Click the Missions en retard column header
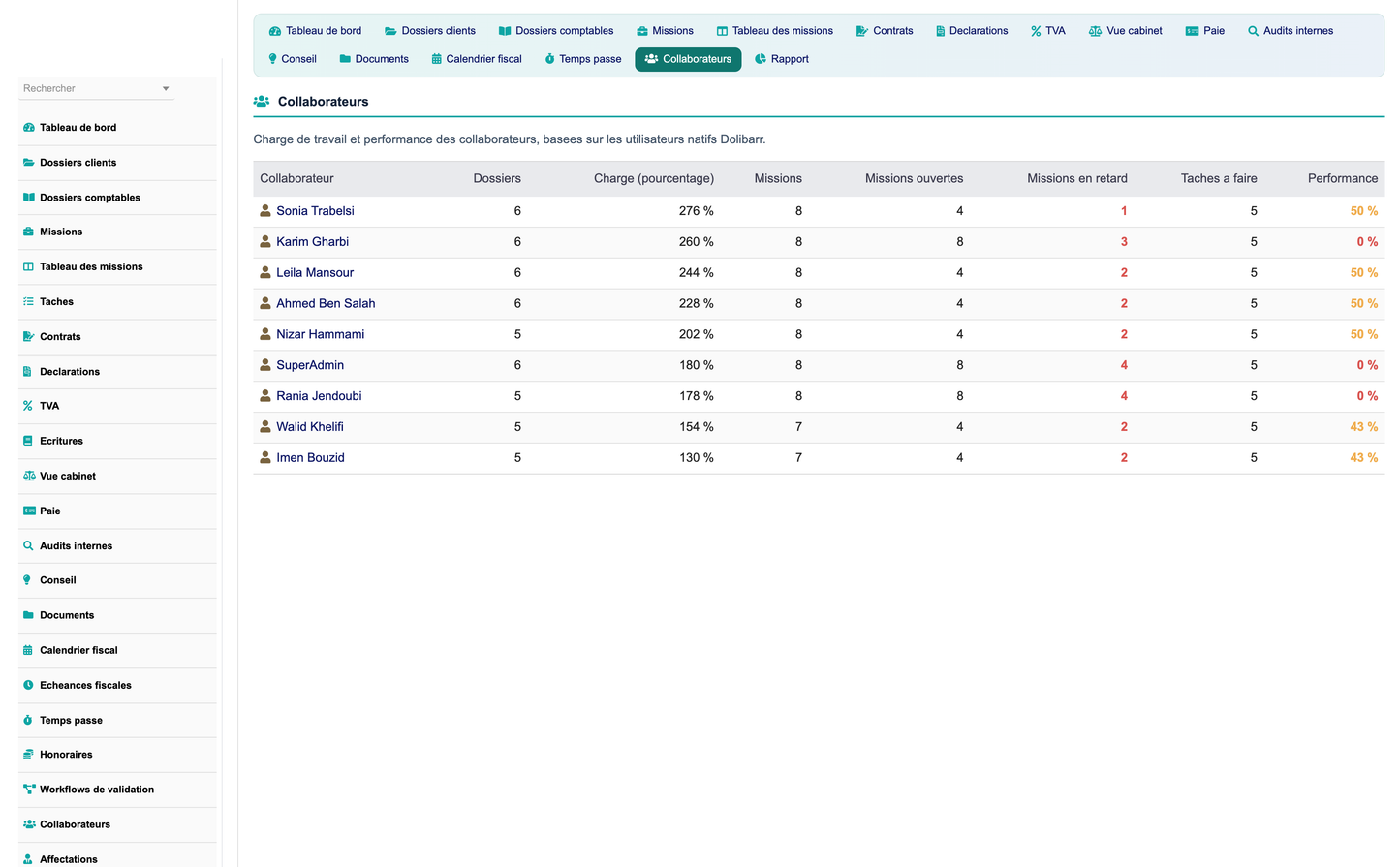The image size is (1400, 867). (1077, 178)
